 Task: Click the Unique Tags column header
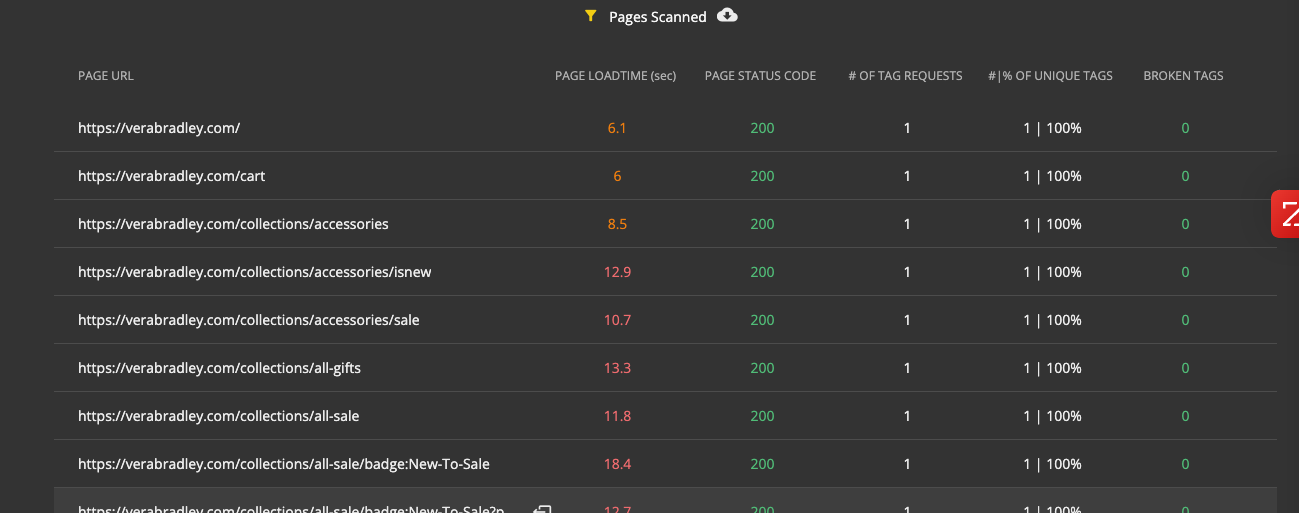click(x=1050, y=76)
